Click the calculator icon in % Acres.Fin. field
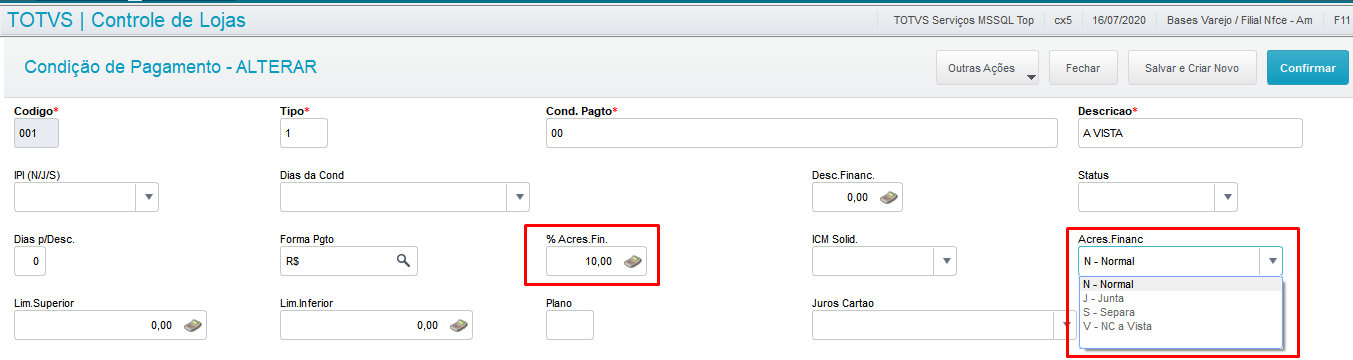The height and width of the screenshot is (360, 1353). click(633, 262)
